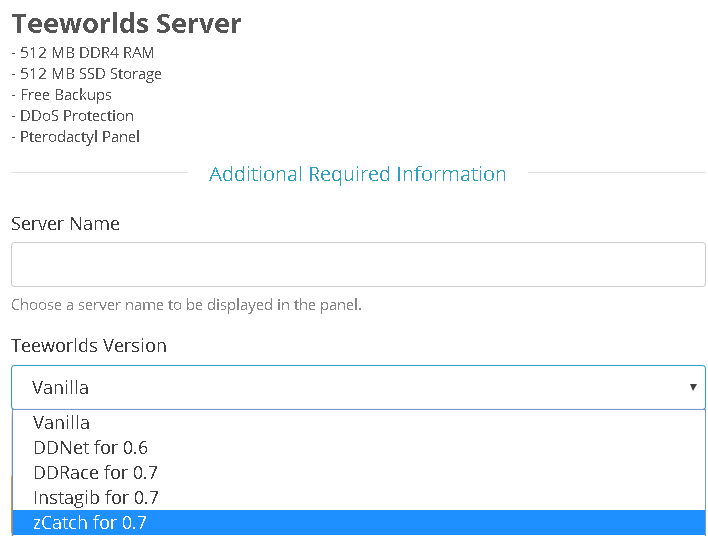708x539 pixels.
Task: Click the 512 MB SSD Storage line
Action: click(86, 74)
